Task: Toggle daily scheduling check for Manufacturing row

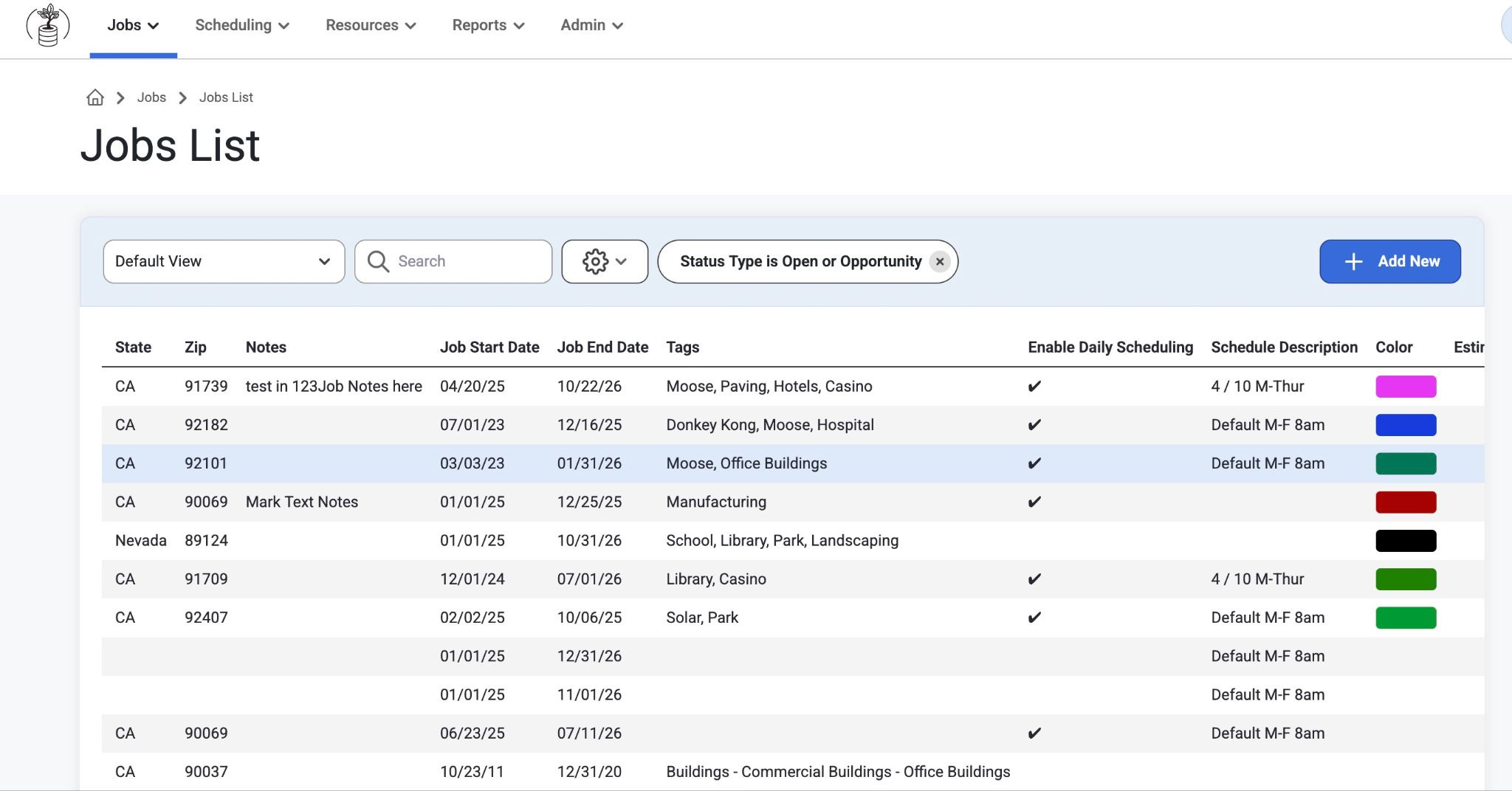Action: (x=1034, y=502)
